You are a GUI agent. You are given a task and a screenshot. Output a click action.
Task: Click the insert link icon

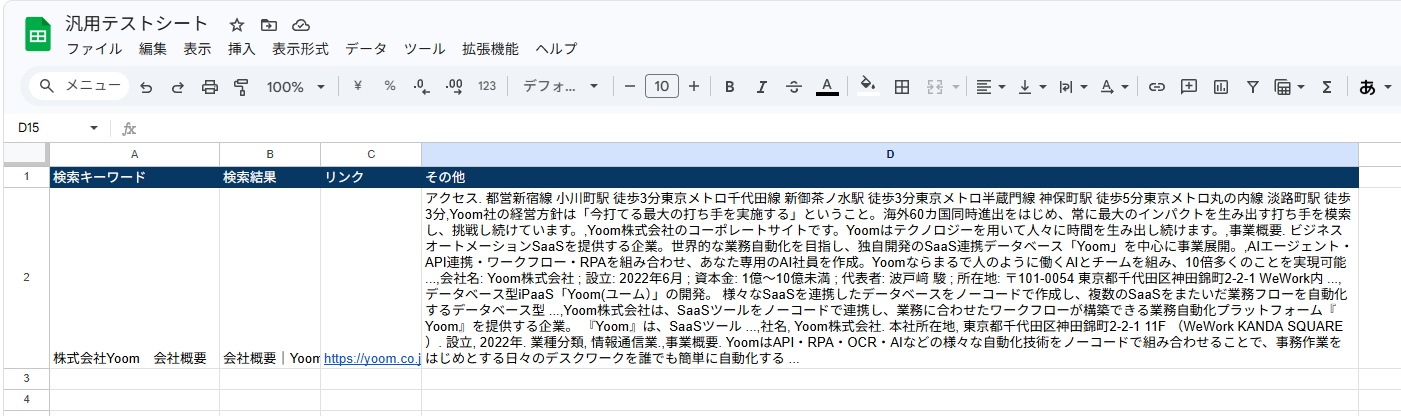click(x=1157, y=87)
